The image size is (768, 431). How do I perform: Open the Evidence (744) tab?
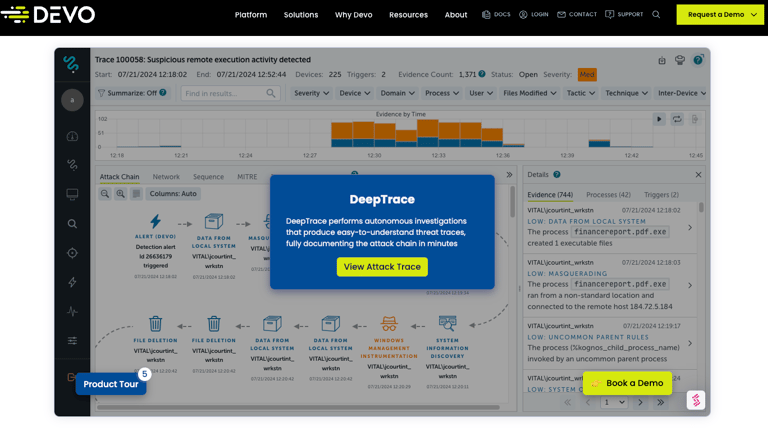(x=550, y=195)
